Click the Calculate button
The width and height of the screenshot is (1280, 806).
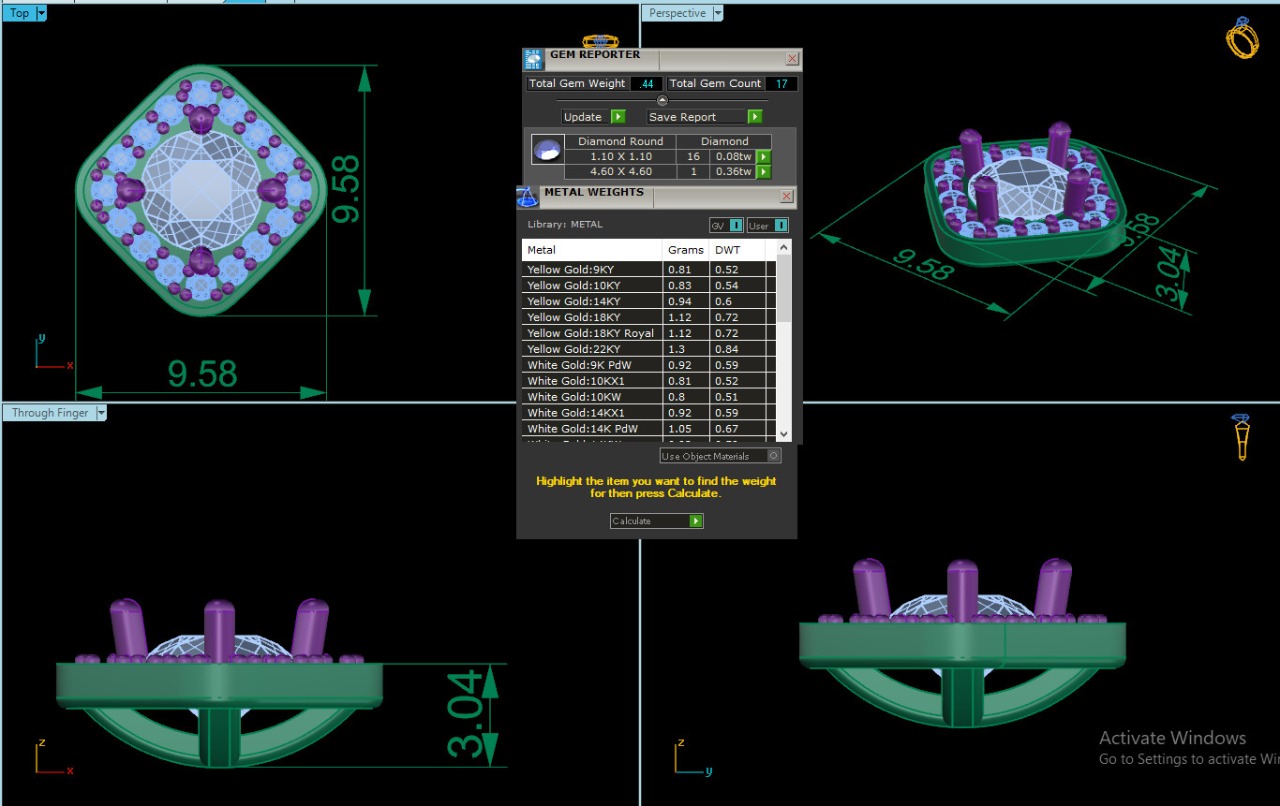click(656, 521)
